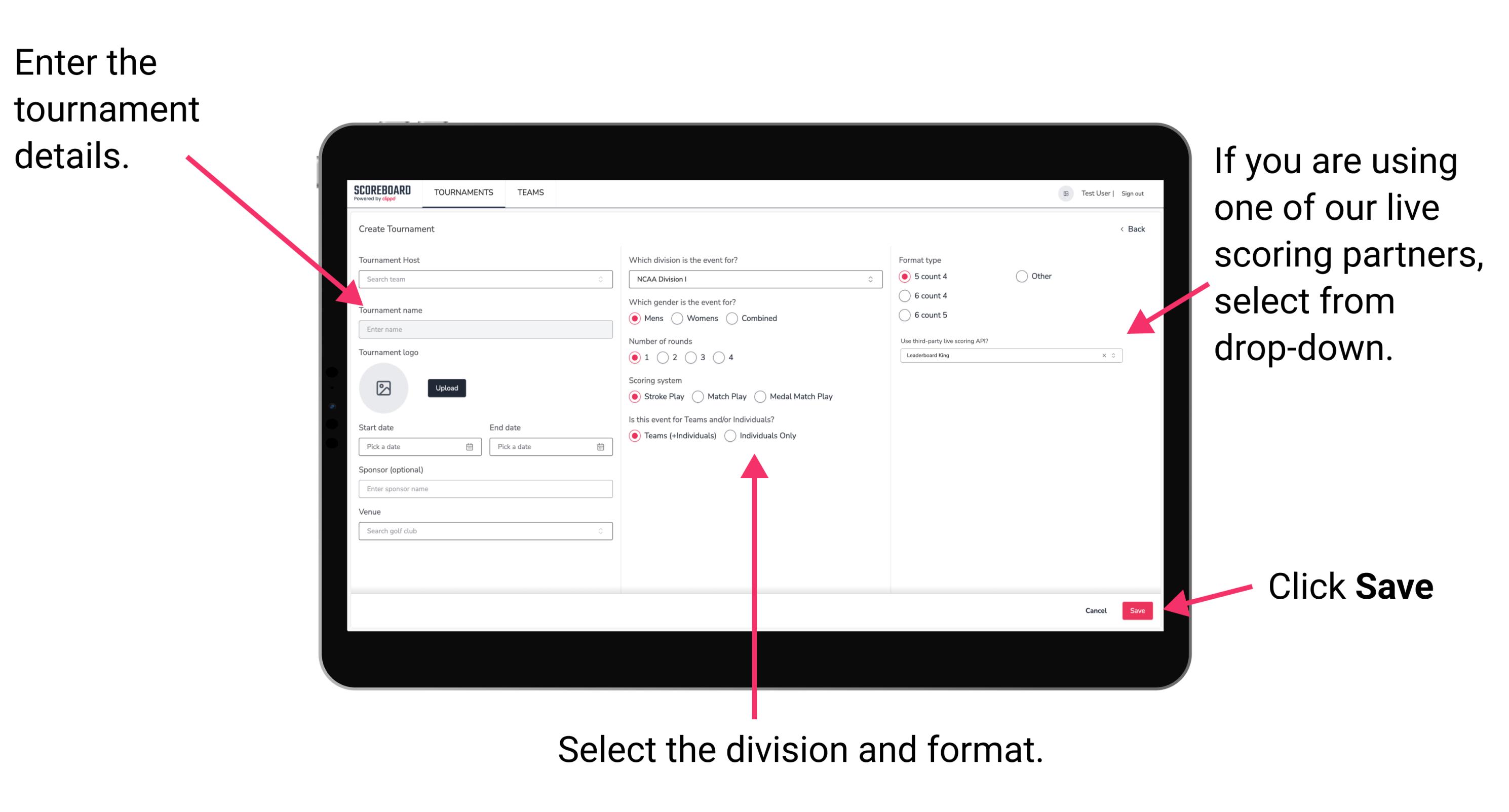The height and width of the screenshot is (812, 1509).
Task: Click the Start date calendar icon
Action: (x=471, y=447)
